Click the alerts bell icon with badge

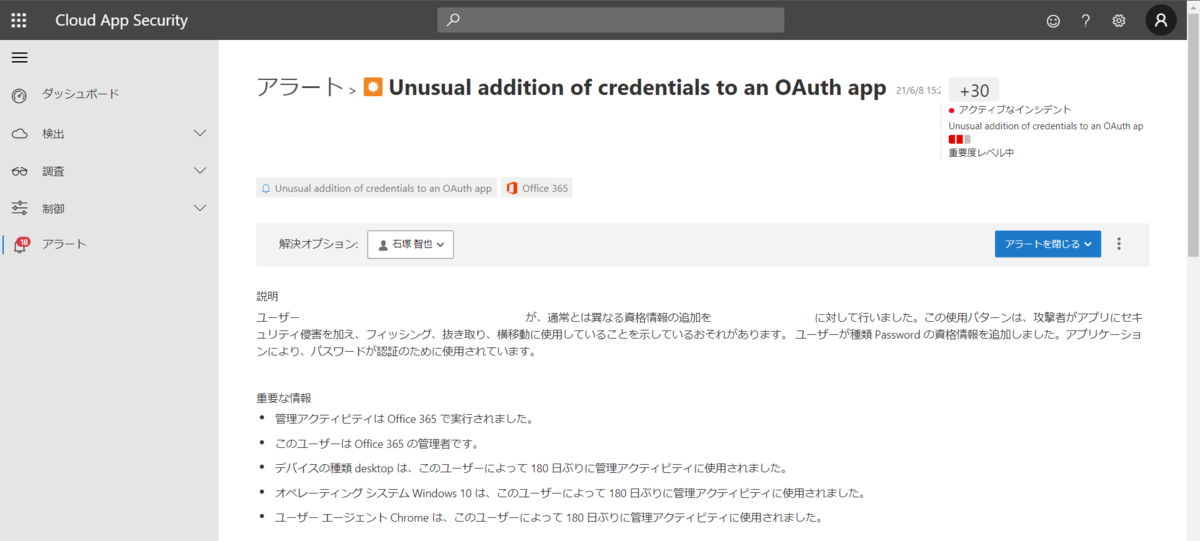tap(20, 244)
